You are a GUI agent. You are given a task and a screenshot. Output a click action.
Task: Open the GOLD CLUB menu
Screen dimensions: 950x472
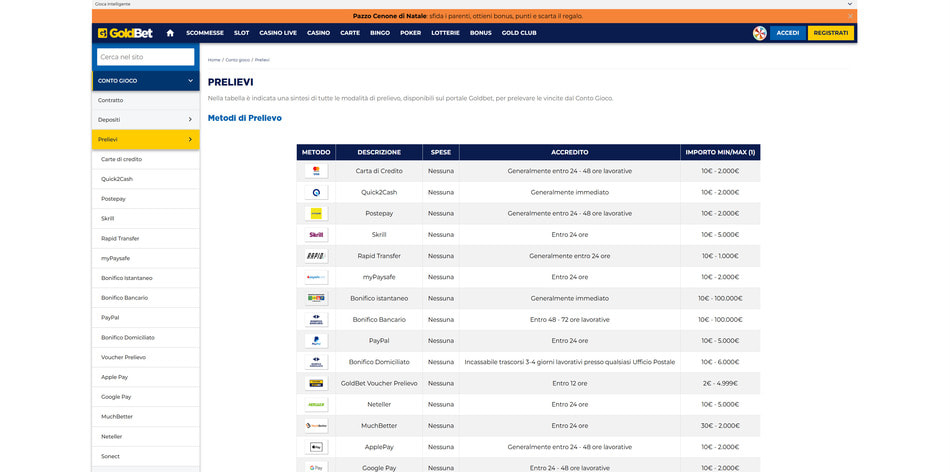click(519, 33)
